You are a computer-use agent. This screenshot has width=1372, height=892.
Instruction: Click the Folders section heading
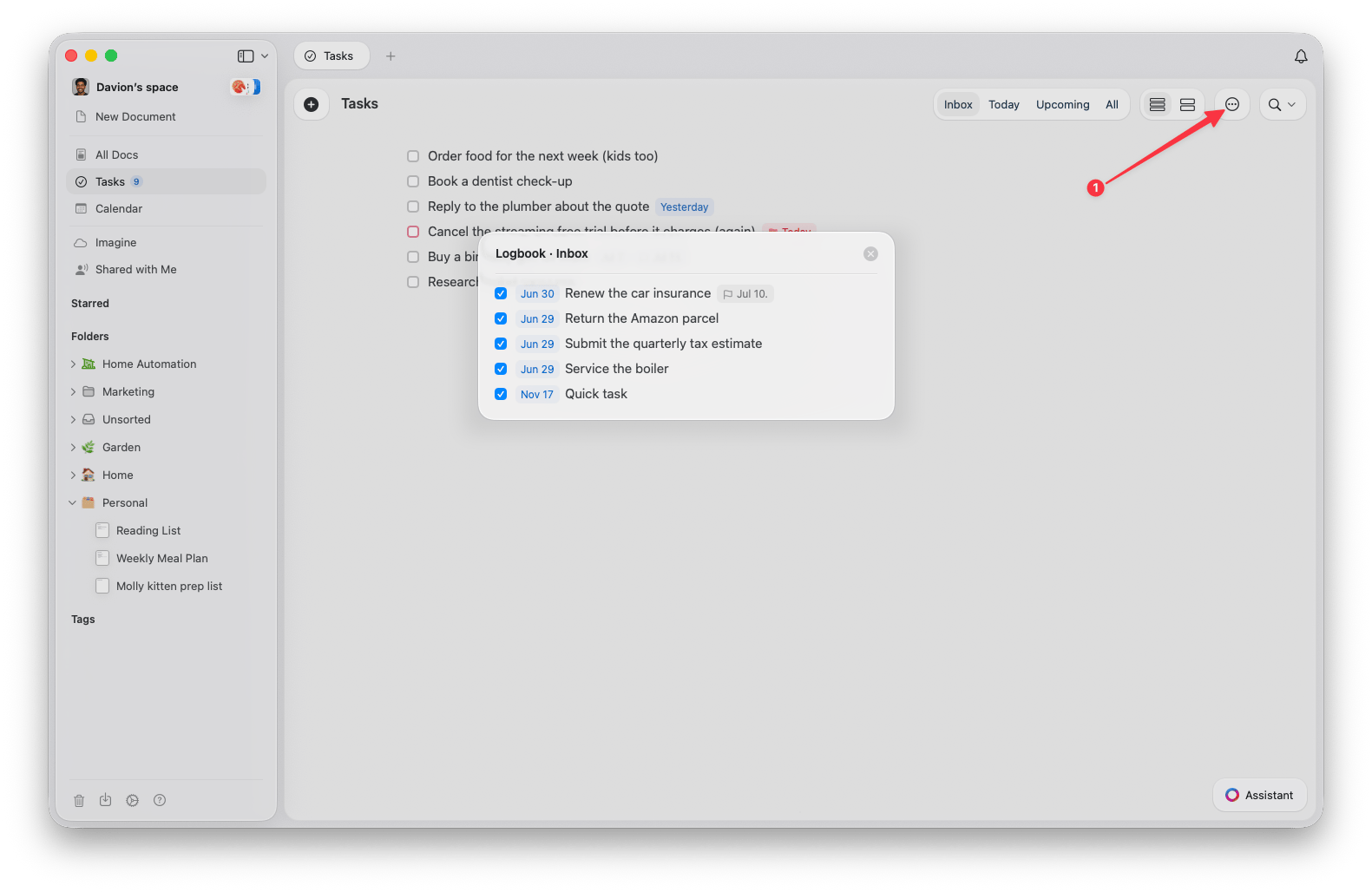(x=90, y=337)
